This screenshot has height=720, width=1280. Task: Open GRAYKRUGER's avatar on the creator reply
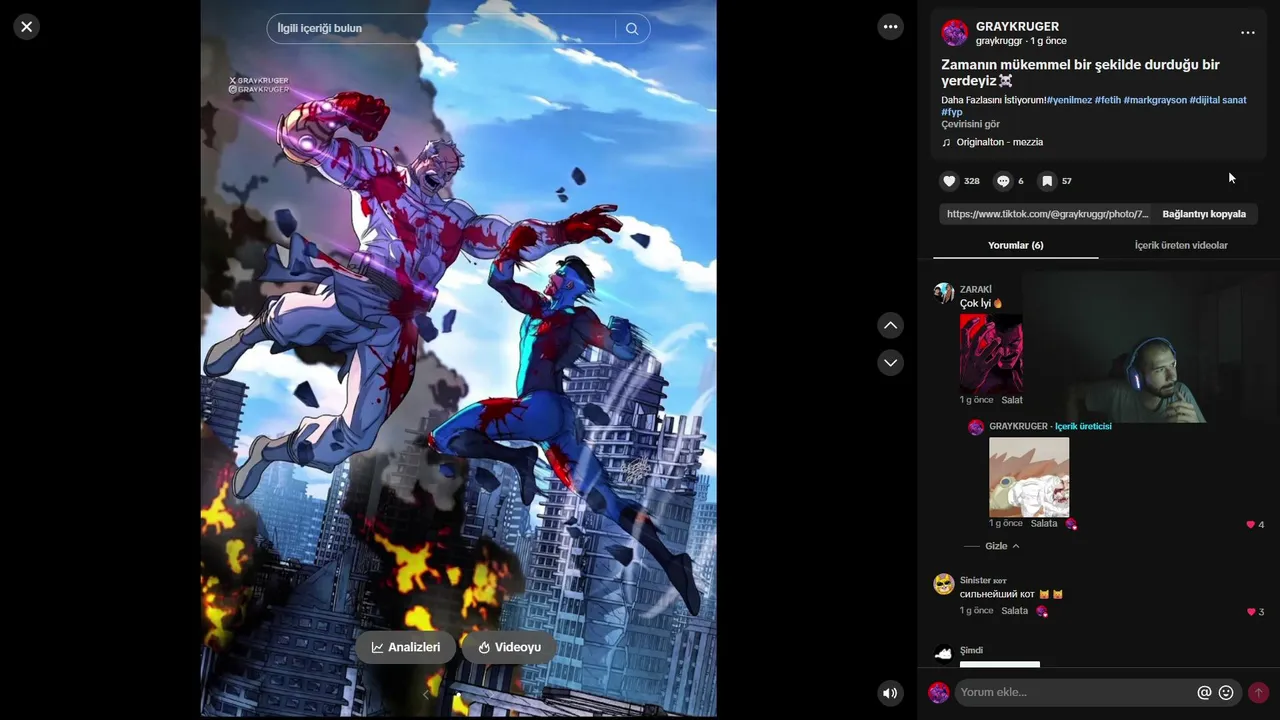click(x=976, y=427)
